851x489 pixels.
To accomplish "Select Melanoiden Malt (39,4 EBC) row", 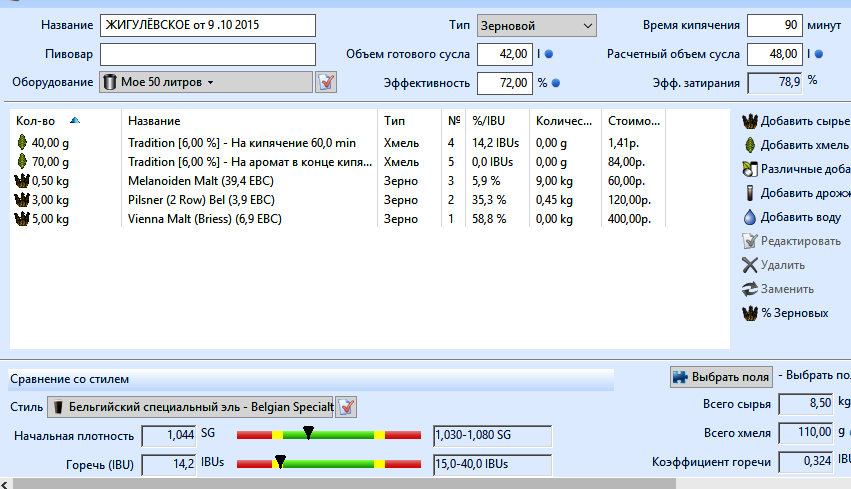I will coord(337,181).
